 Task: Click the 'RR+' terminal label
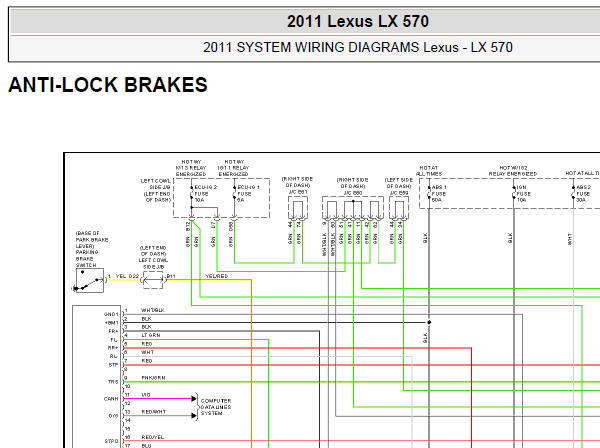coord(113,348)
